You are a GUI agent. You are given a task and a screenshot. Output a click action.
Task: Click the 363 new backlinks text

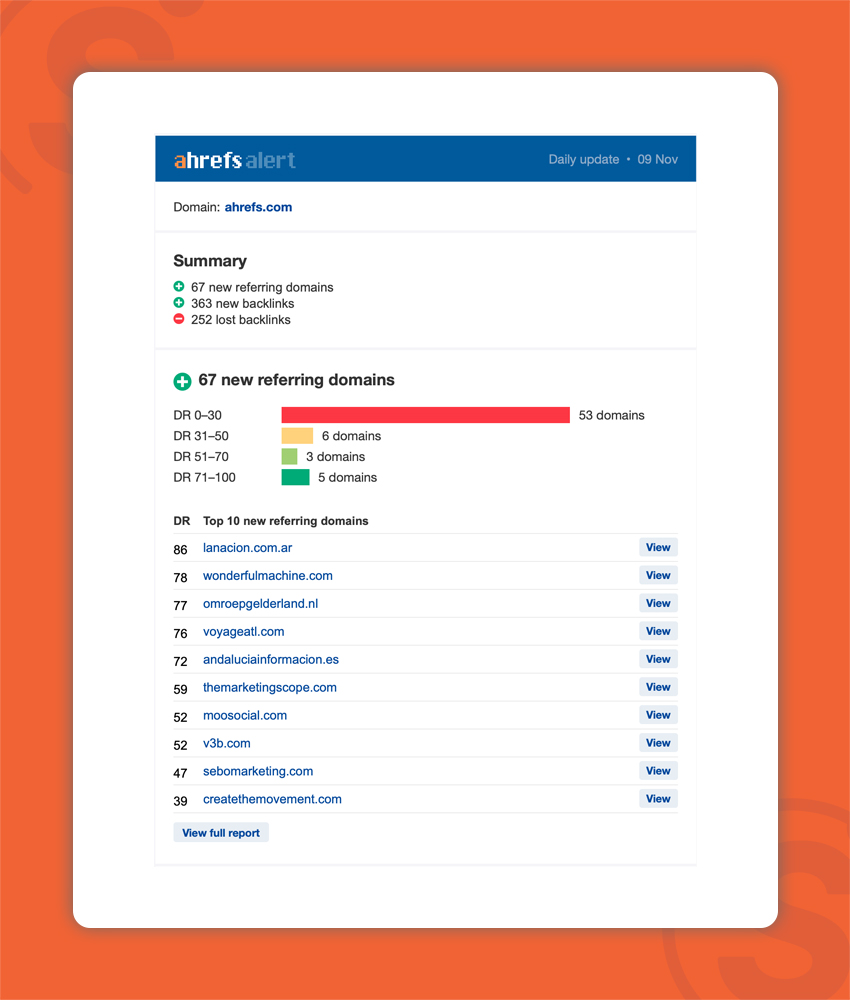point(242,304)
